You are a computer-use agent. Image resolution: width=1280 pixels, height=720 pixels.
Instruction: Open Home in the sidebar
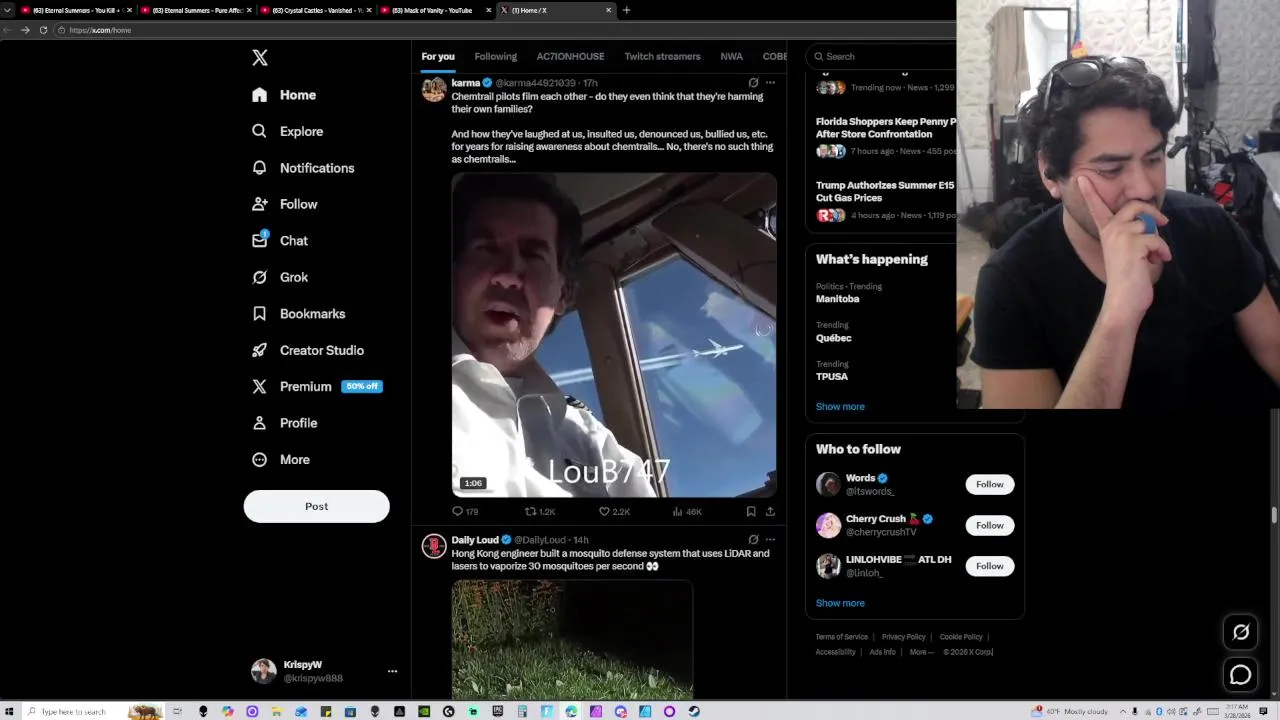284,95
